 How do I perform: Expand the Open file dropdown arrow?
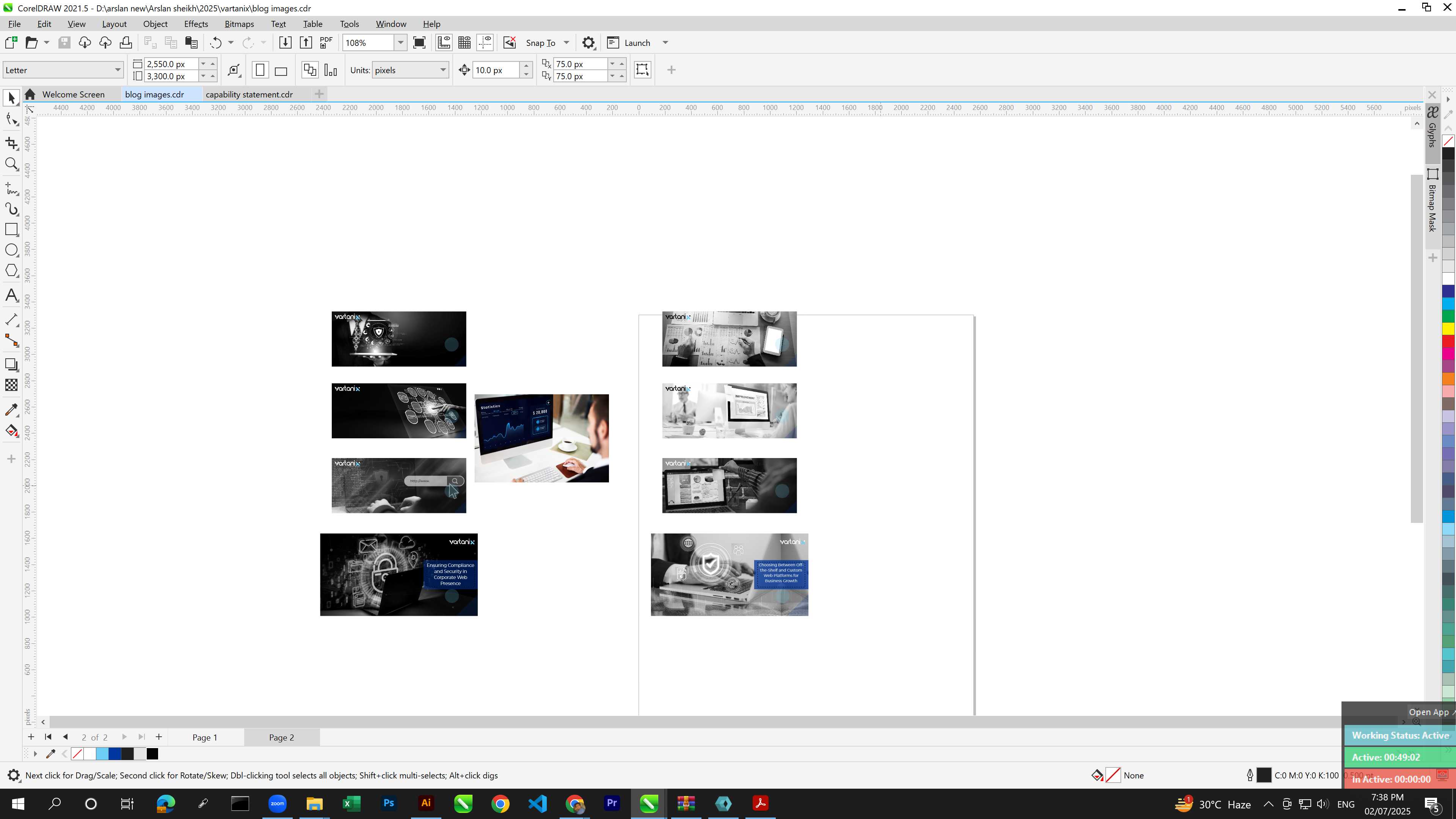[46, 42]
